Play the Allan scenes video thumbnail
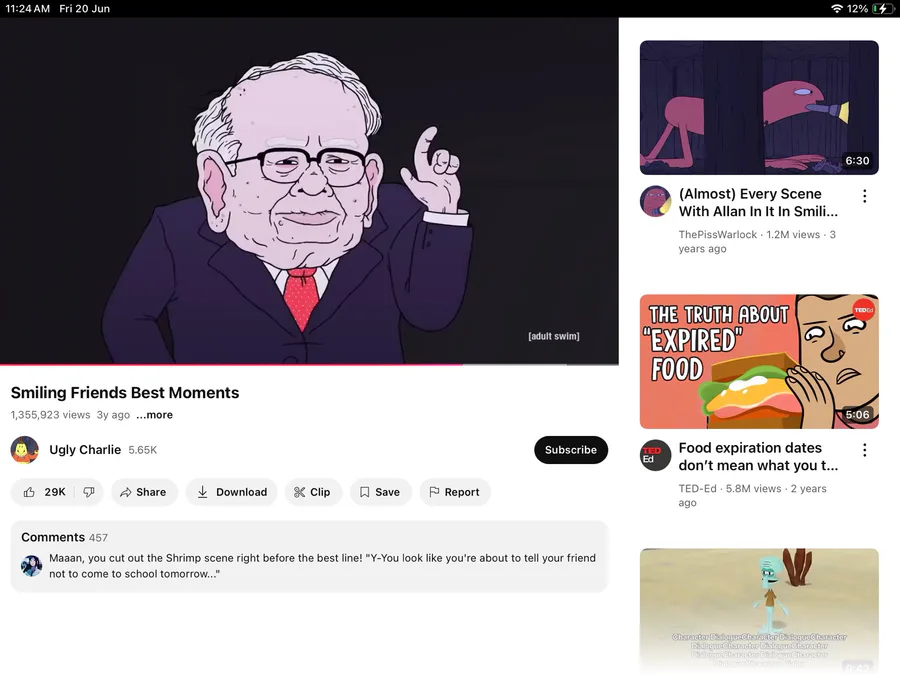The height and width of the screenshot is (675, 900). coord(759,107)
